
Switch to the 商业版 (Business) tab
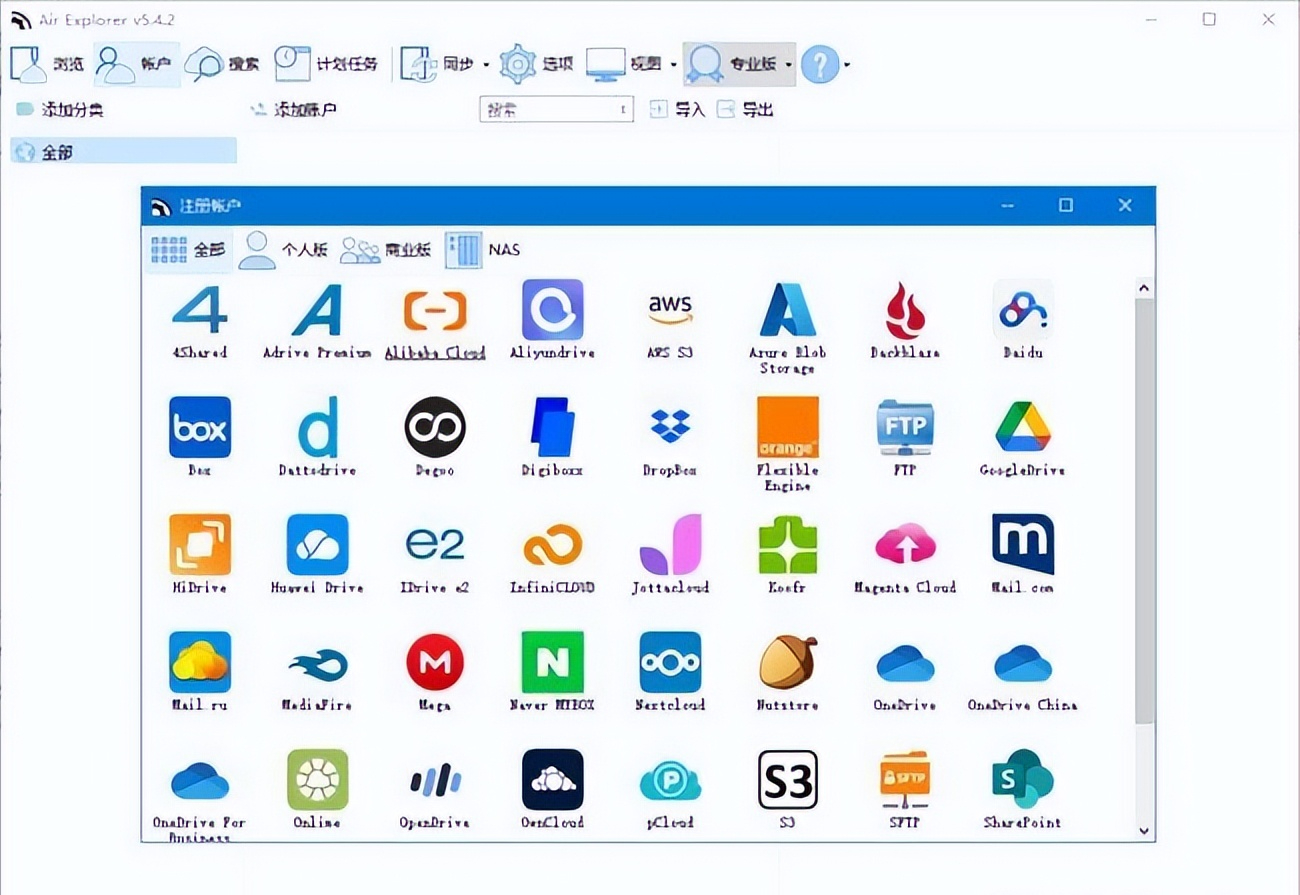(386, 250)
